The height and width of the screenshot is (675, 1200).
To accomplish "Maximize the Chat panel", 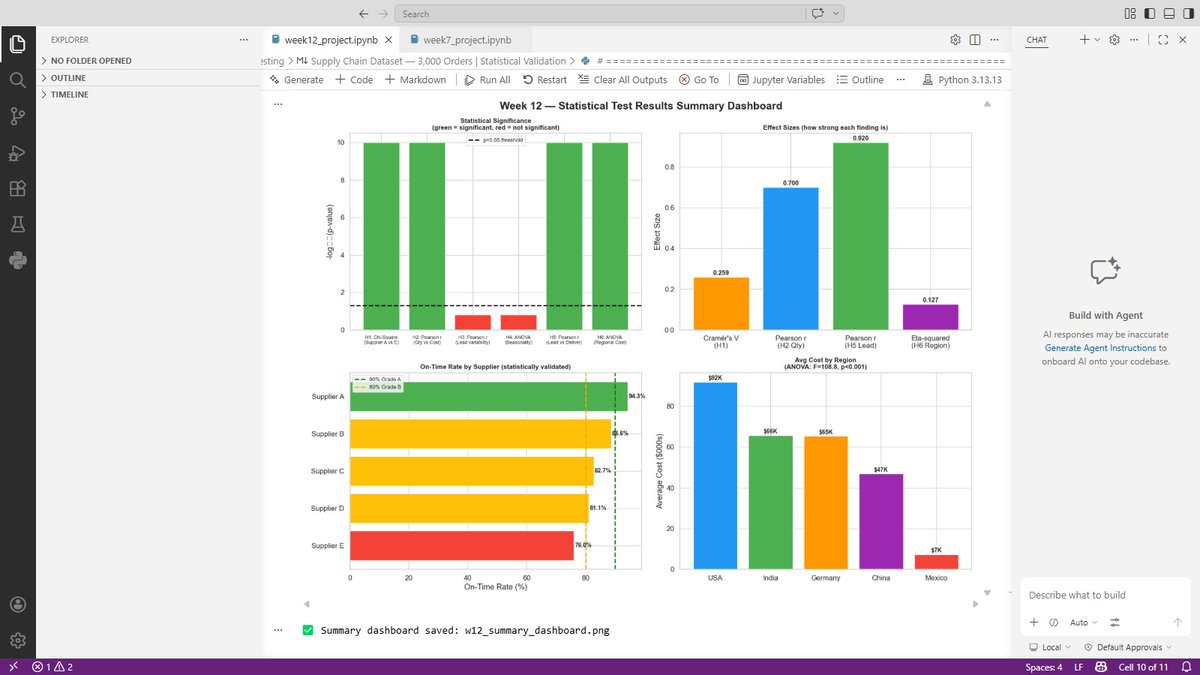I will 1164,40.
